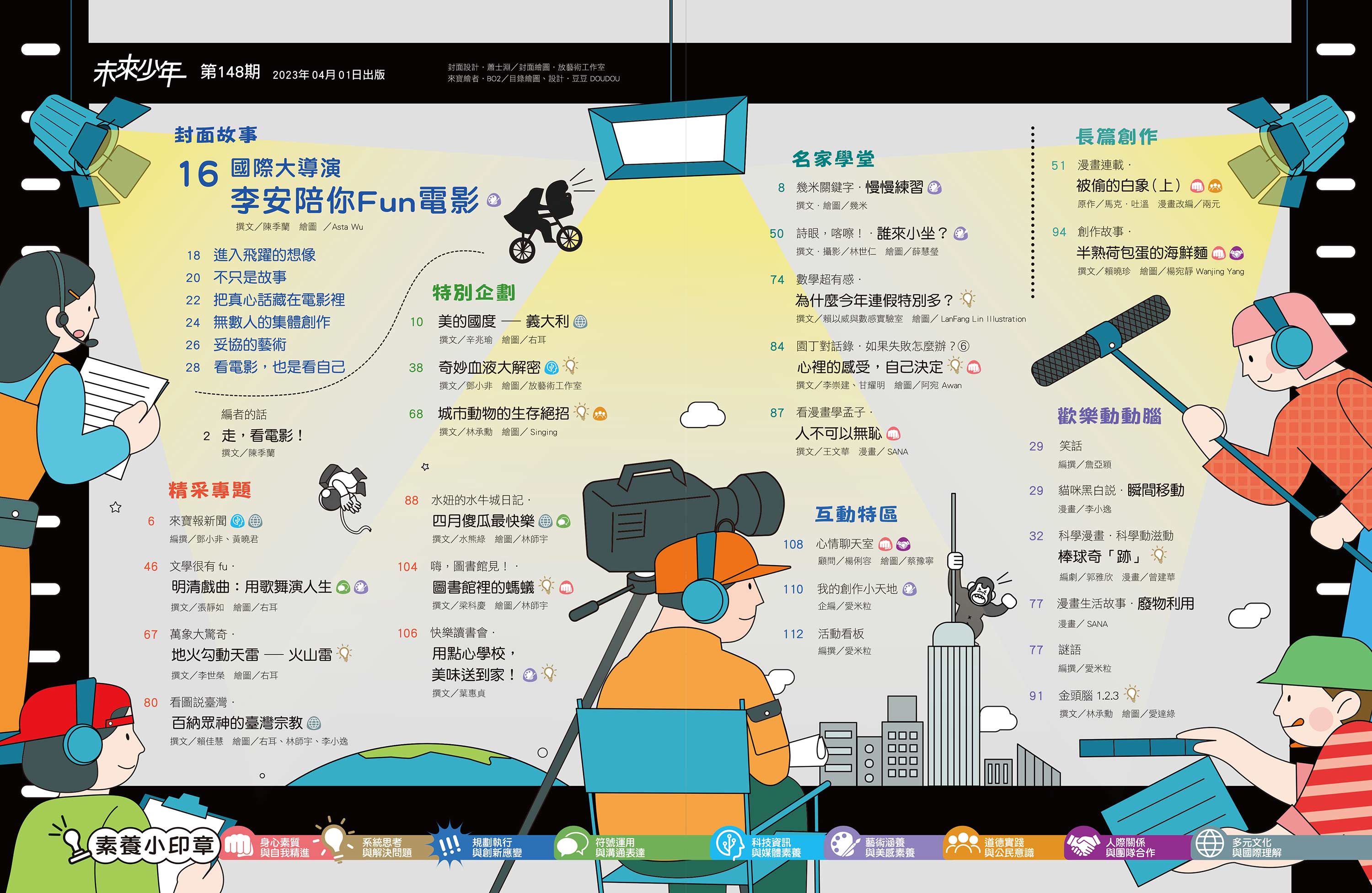Click the light bulb after 棒球奇「跡」
Screen dimensions: 1372x893
(x=1158, y=556)
